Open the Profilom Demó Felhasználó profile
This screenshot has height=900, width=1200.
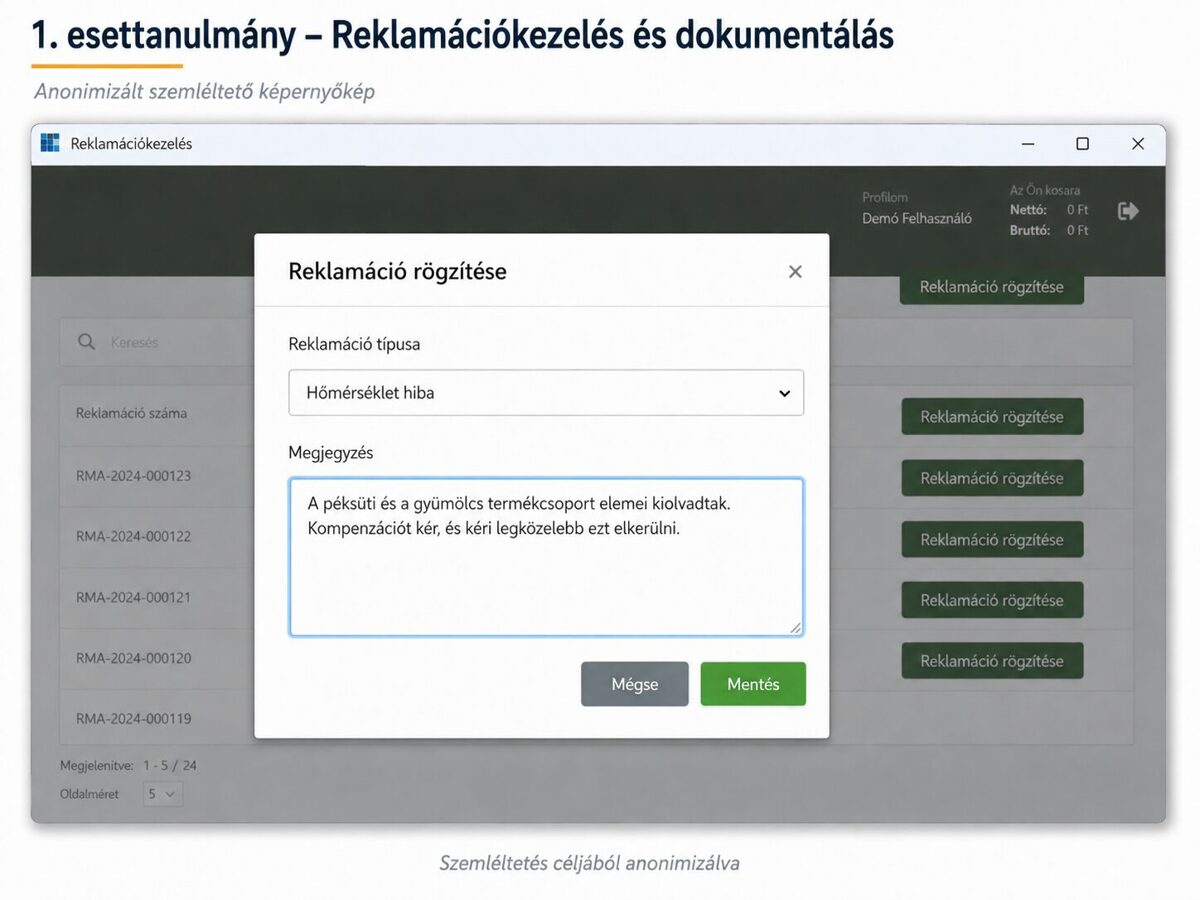[x=917, y=208]
